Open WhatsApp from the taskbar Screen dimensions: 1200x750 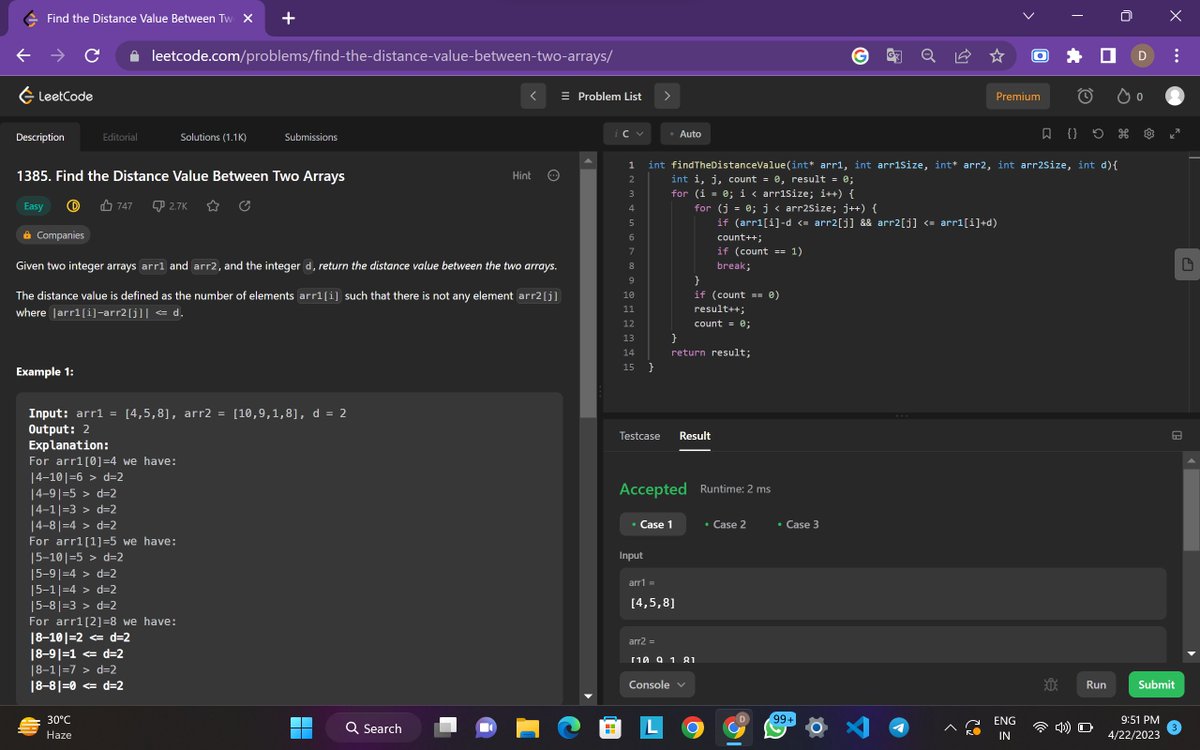coord(777,728)
